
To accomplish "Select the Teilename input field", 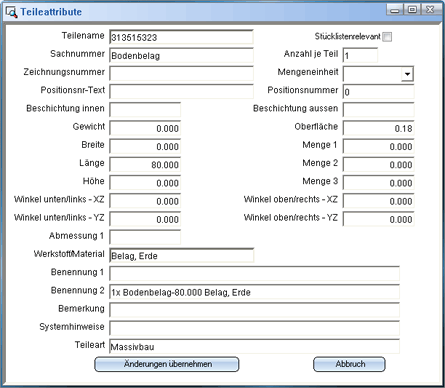I will click(181, 37).
